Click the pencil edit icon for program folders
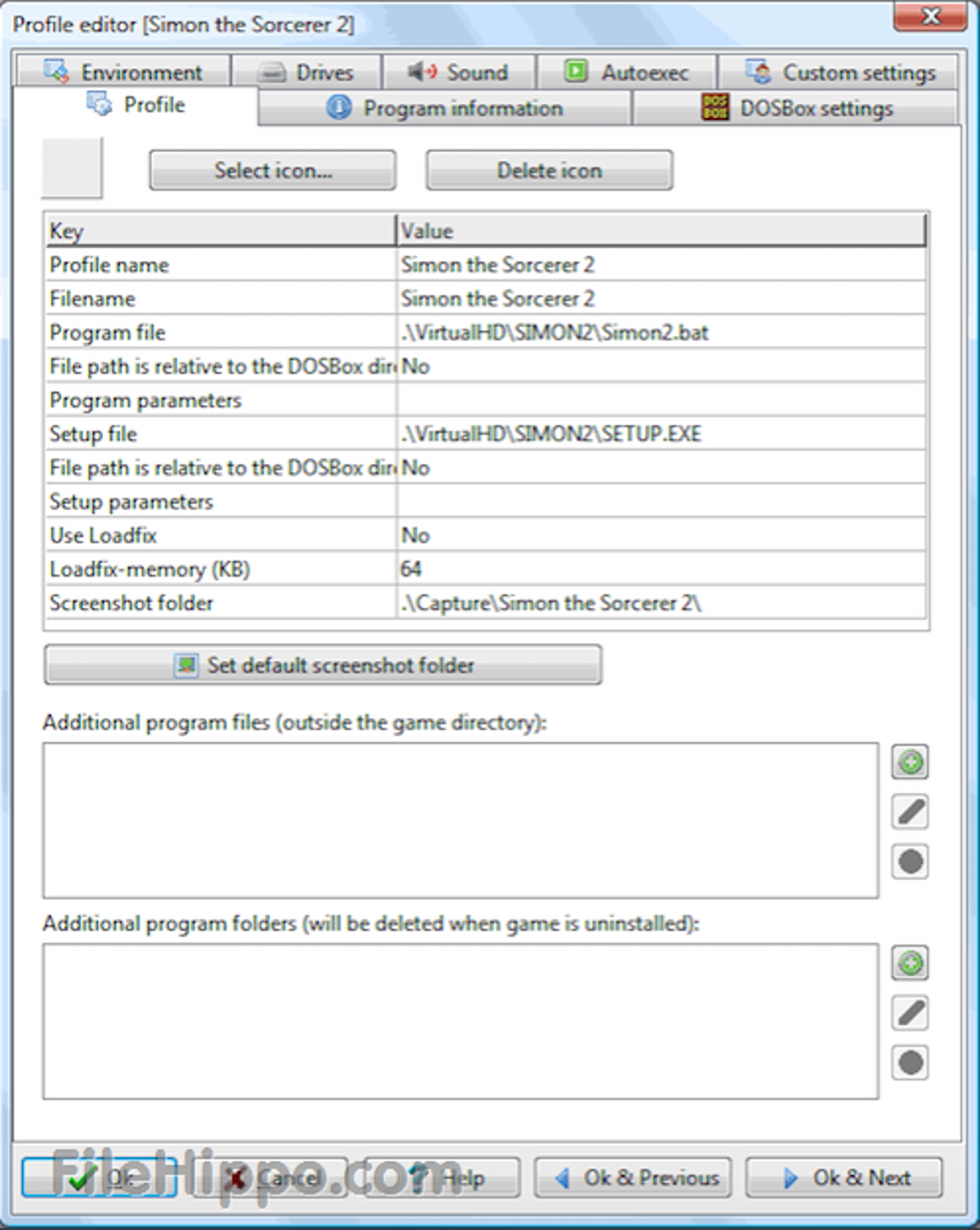The height and width of the screenshot is (1230, 980). point(910,1013)
